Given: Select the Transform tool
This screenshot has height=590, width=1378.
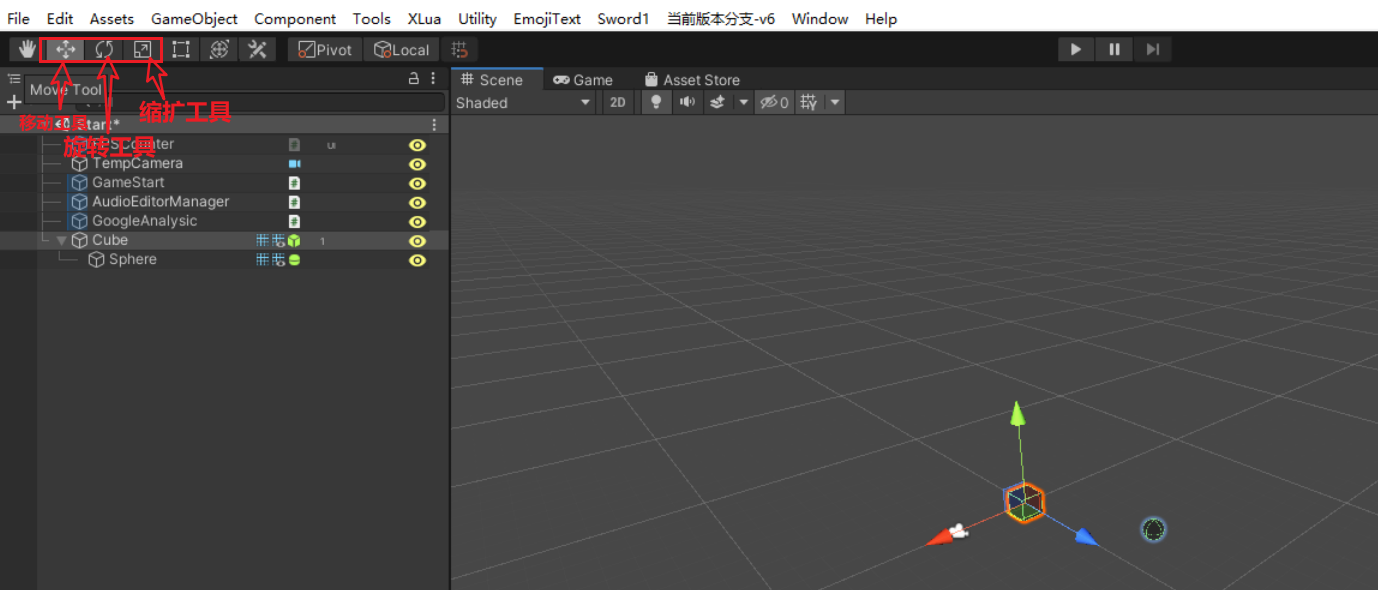Looking at the screenshot, I should pos(220,49).
